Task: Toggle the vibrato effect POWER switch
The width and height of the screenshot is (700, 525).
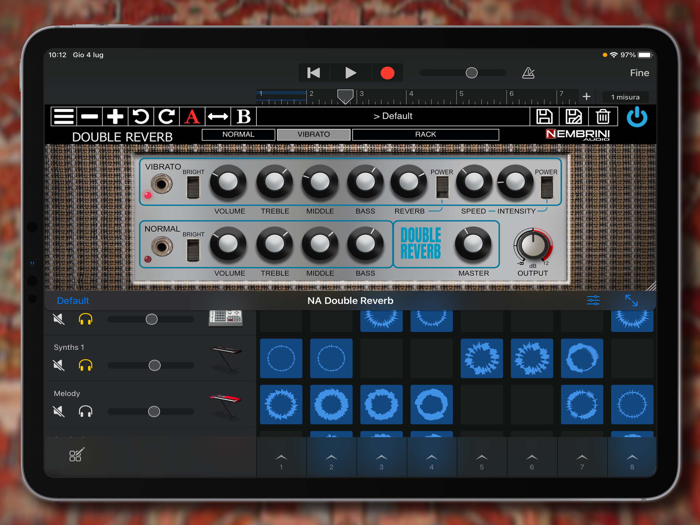Action: click(546, 187)
